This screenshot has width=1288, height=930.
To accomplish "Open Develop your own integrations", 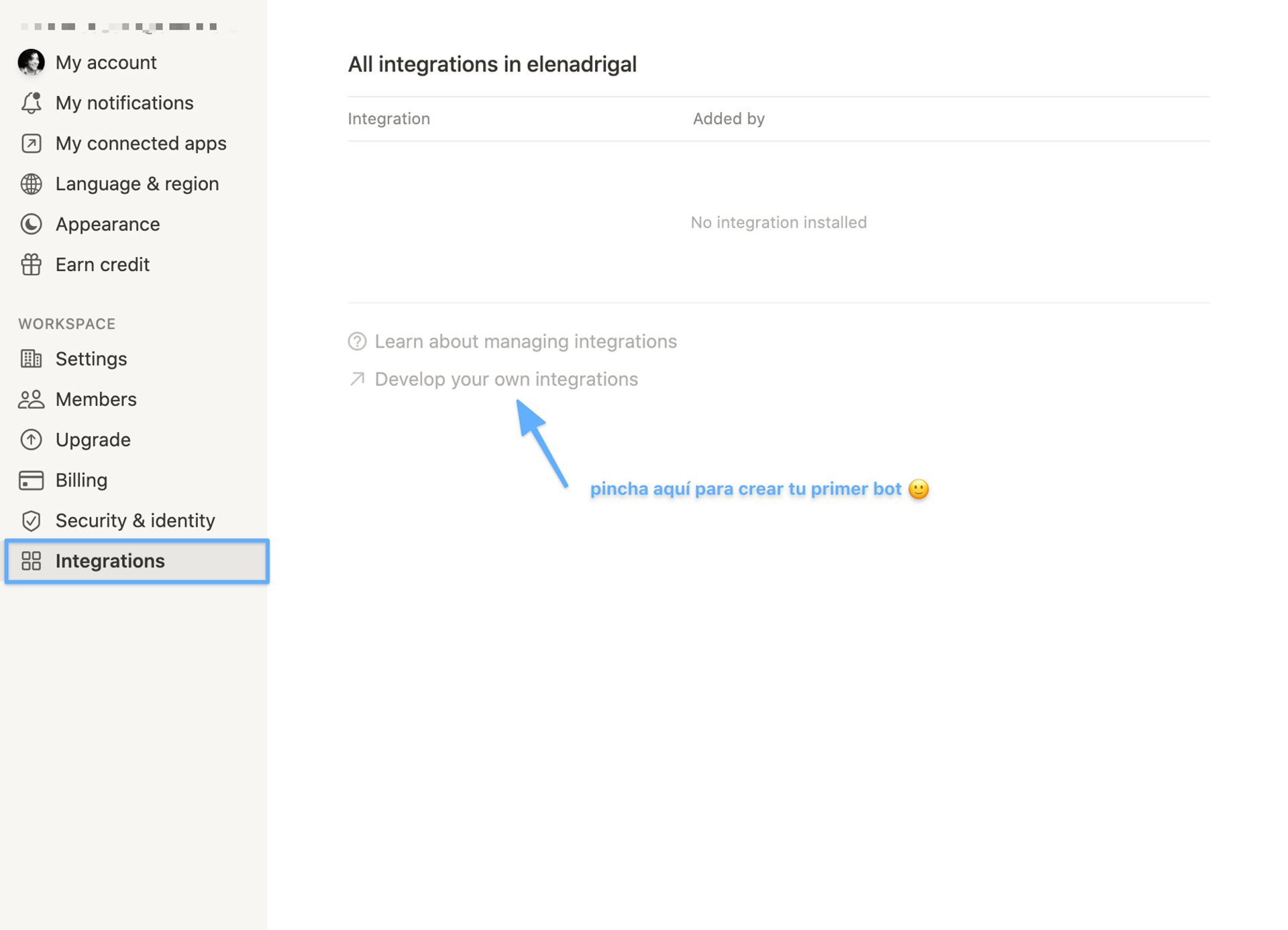I will coord(506,378).
